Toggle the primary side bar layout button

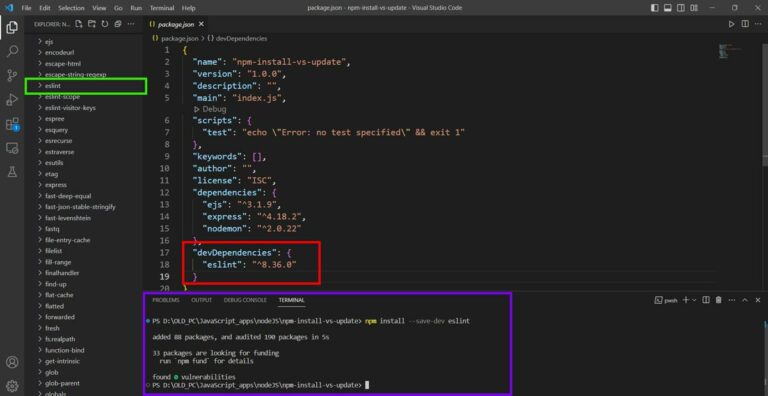pos(655,8)
